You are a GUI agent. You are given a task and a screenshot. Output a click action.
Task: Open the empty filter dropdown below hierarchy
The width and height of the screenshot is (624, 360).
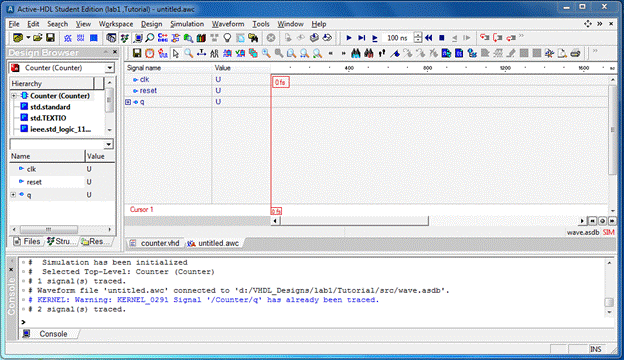coord(109,144)
